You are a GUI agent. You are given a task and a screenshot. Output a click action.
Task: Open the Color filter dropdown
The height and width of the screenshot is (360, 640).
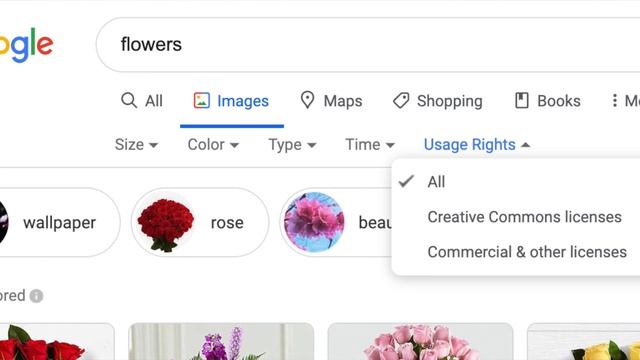pos(213,145)
